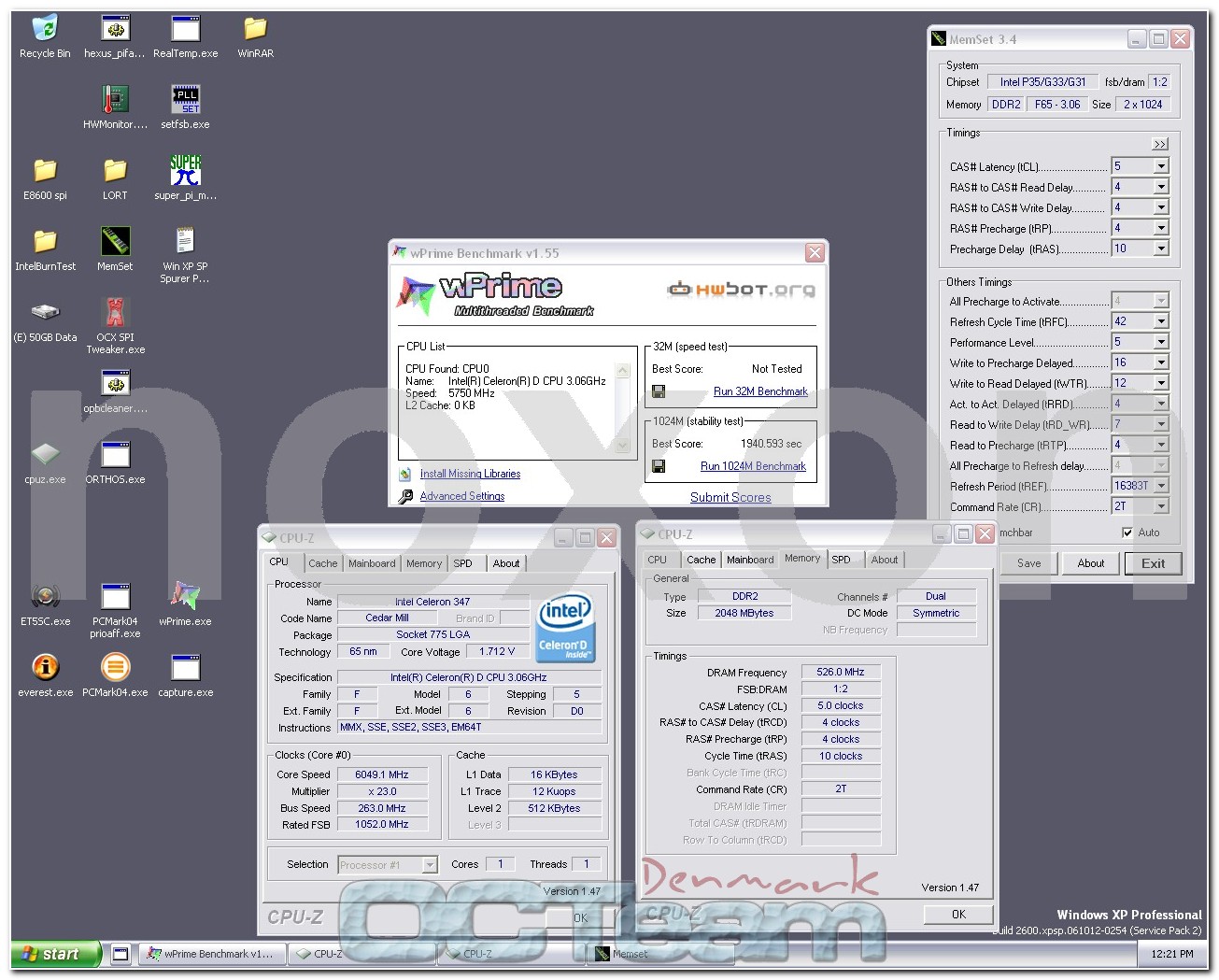The height and width of the screenshot is (980, 1219).
Task: Switch to SPD tab in left CPU-Z
Action: click(462, 563)
